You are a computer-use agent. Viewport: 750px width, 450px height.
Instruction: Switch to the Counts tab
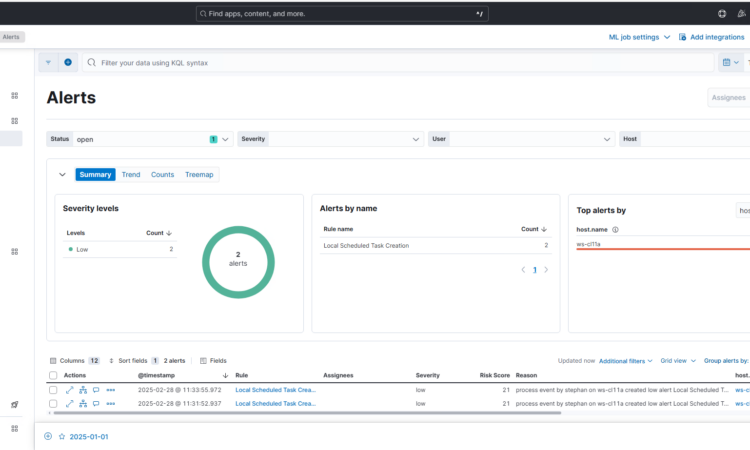coord(163,175)
